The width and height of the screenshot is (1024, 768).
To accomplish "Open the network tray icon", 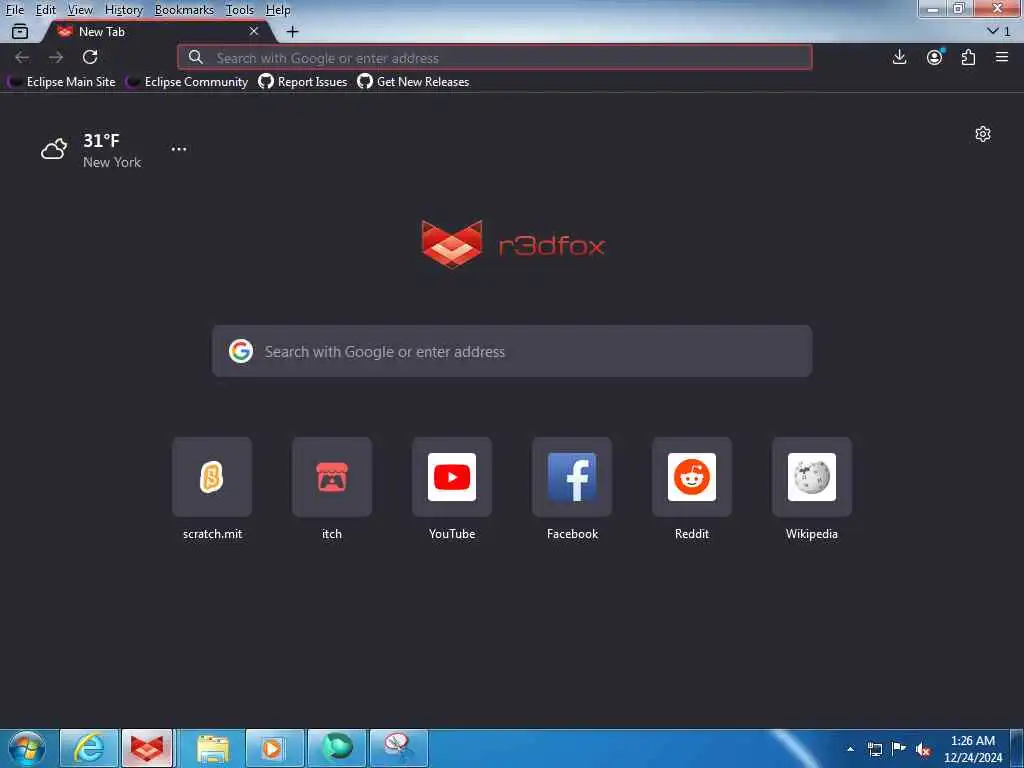I will (875, 749).
